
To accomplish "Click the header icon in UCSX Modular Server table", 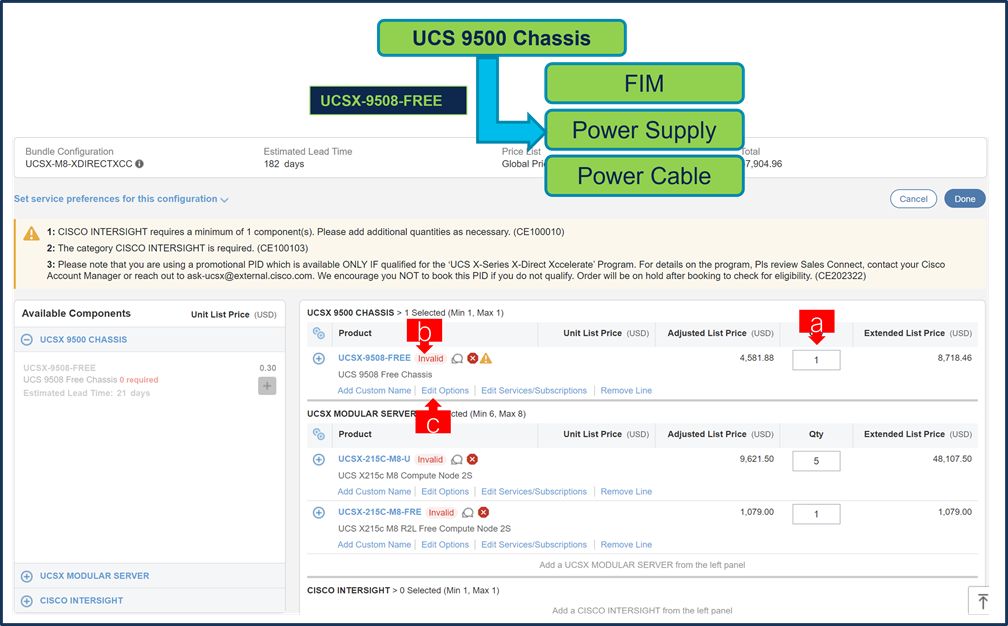I will tap(318, 434).
